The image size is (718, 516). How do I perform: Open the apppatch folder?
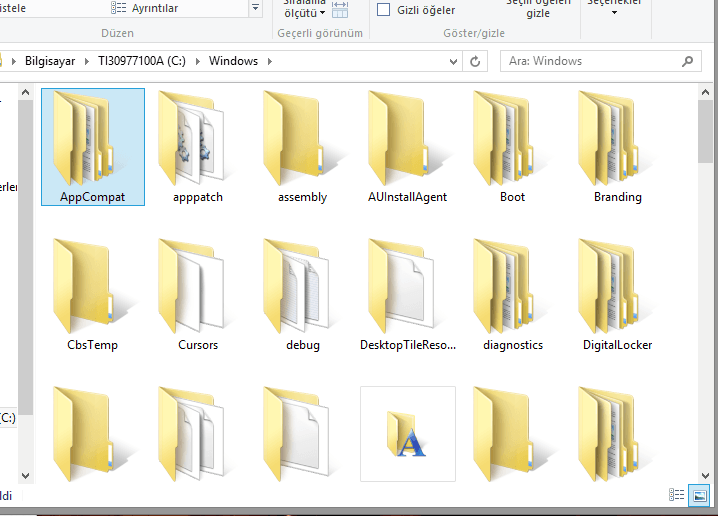point(197,145)
